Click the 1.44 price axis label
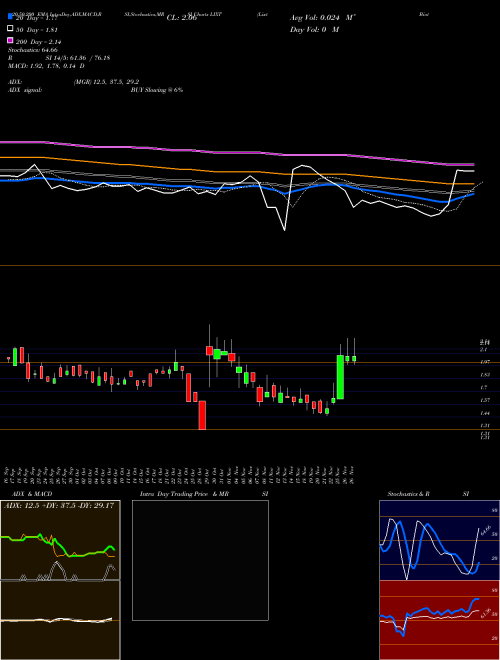 pos(484,413)
